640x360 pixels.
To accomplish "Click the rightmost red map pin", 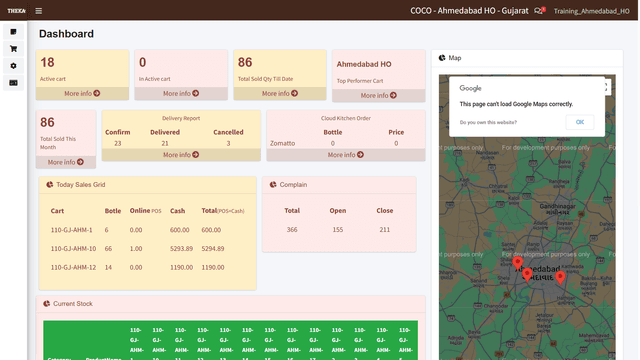I will (x=560, y=277).
